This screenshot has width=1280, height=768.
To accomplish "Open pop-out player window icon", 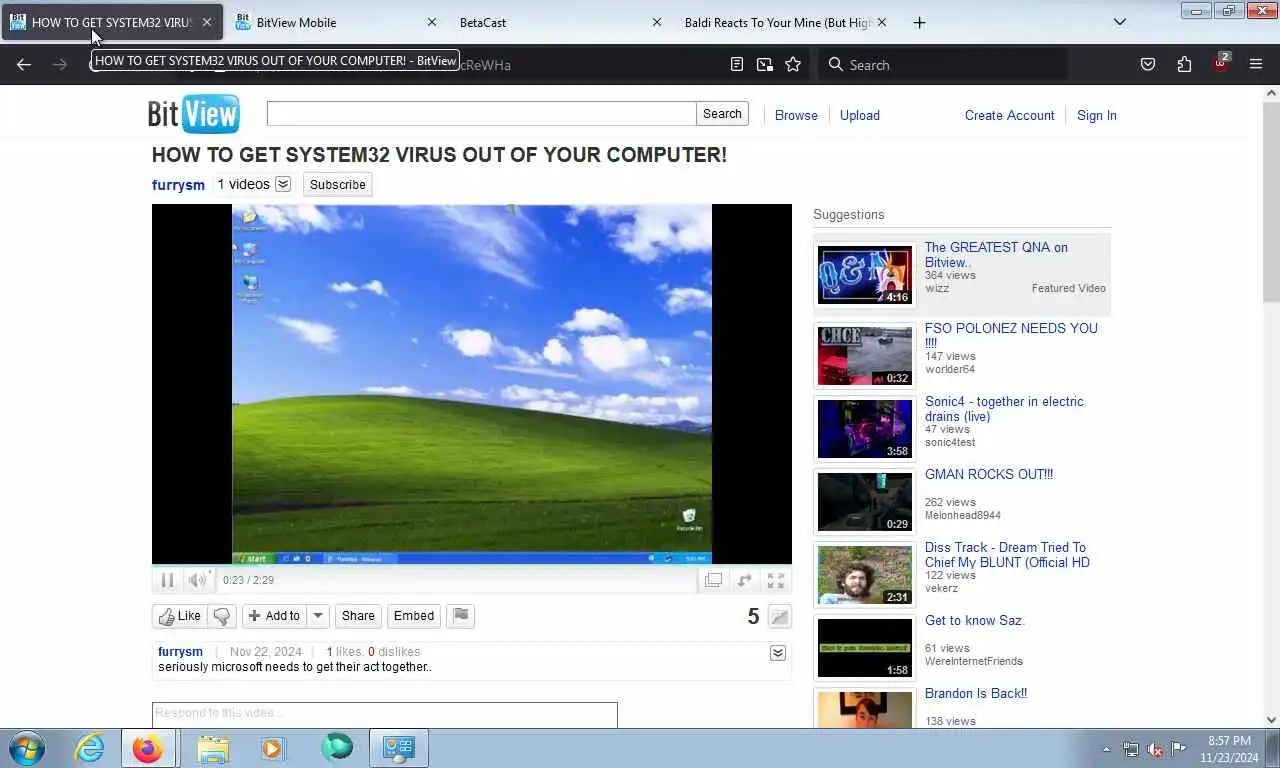I will pos(713,580).
